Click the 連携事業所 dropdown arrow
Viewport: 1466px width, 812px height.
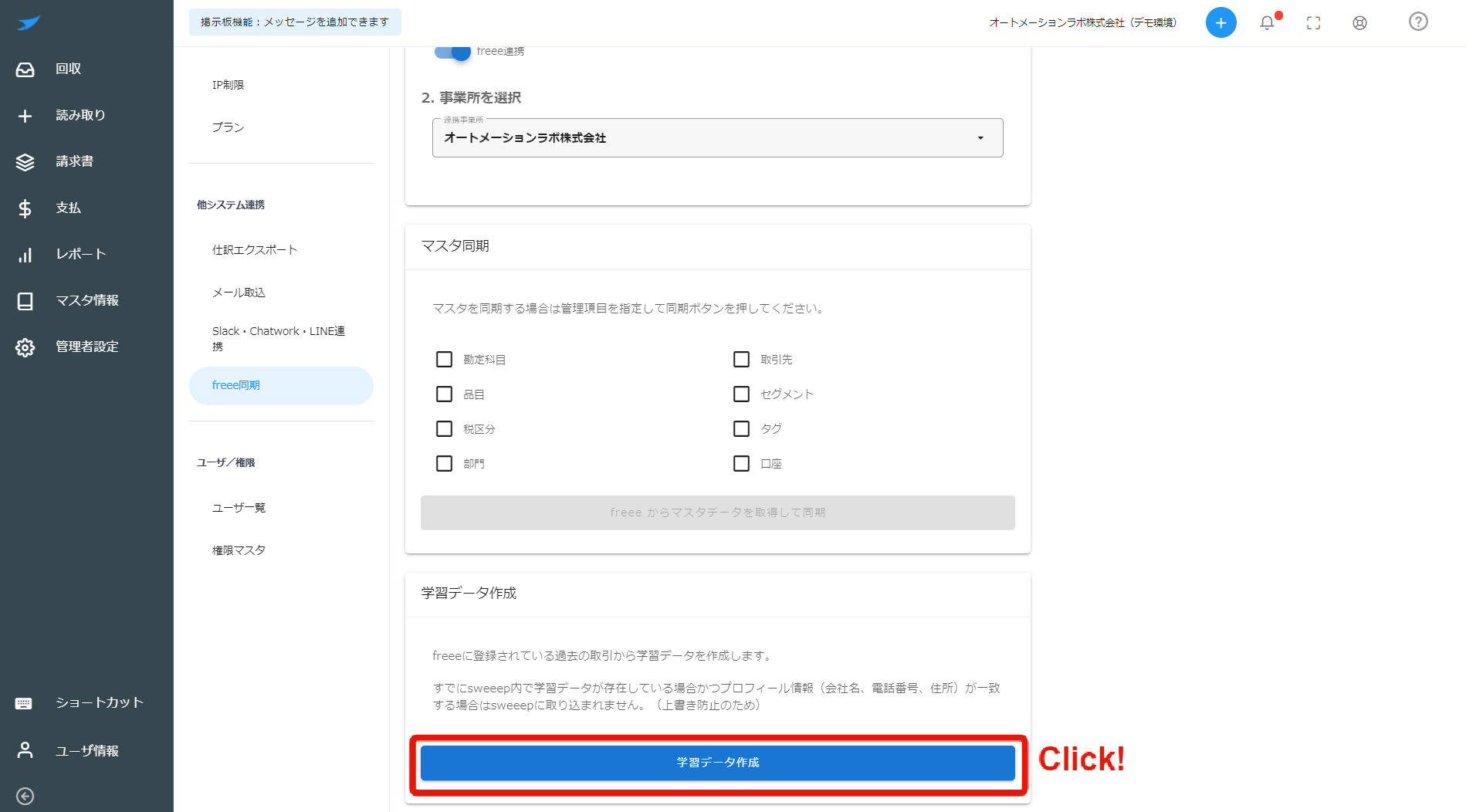click(x=980, y=138)
